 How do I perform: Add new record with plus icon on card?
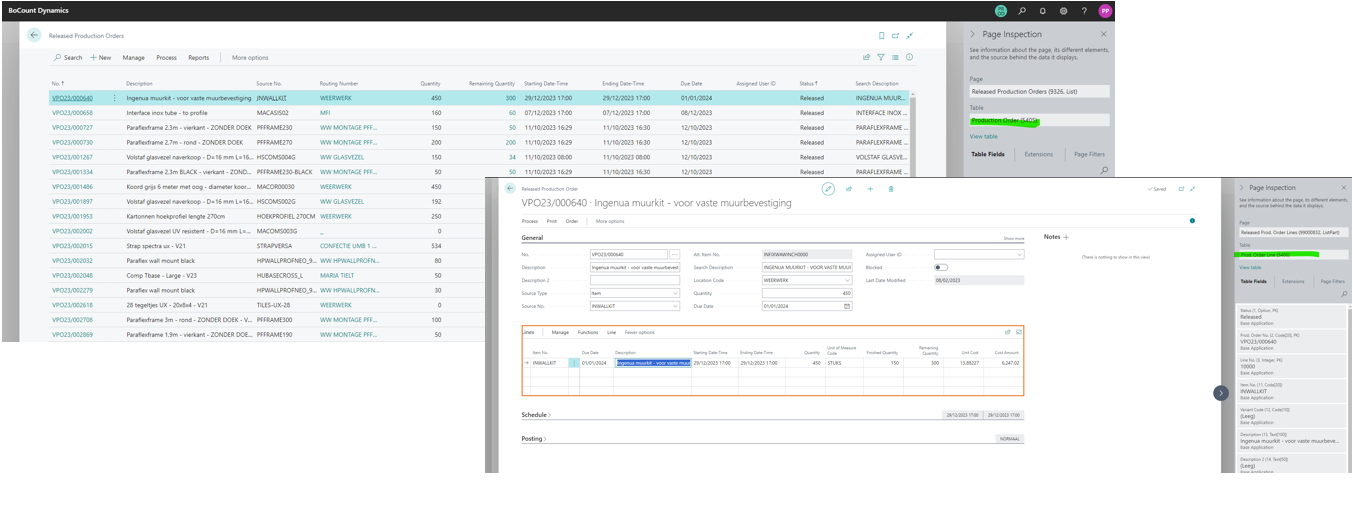point(870,188)
